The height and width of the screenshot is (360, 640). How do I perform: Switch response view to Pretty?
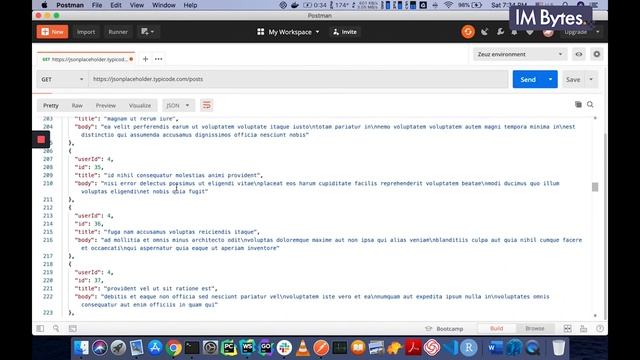pos(51,105)
